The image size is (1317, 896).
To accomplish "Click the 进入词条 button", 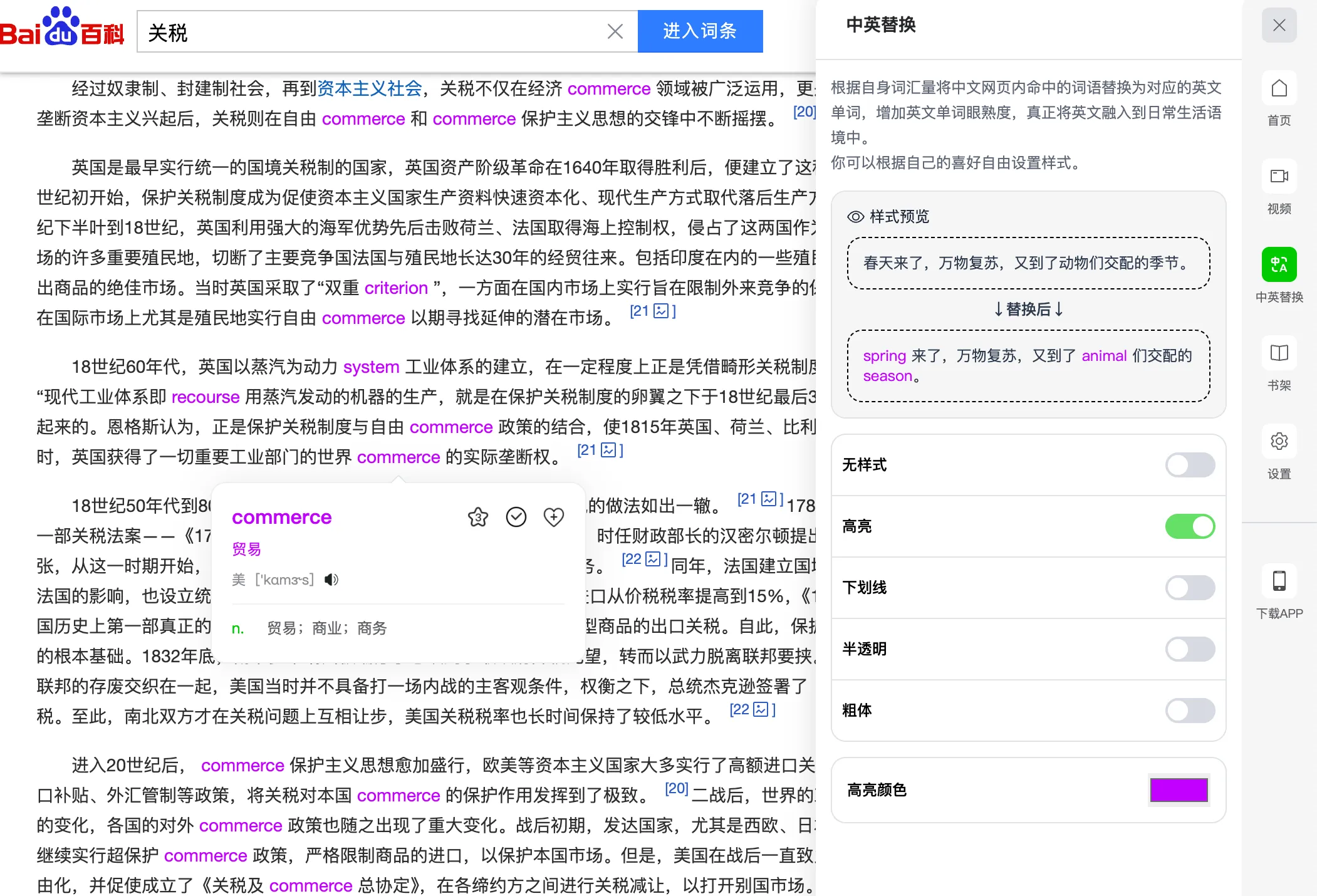I will tap(700, 31).
